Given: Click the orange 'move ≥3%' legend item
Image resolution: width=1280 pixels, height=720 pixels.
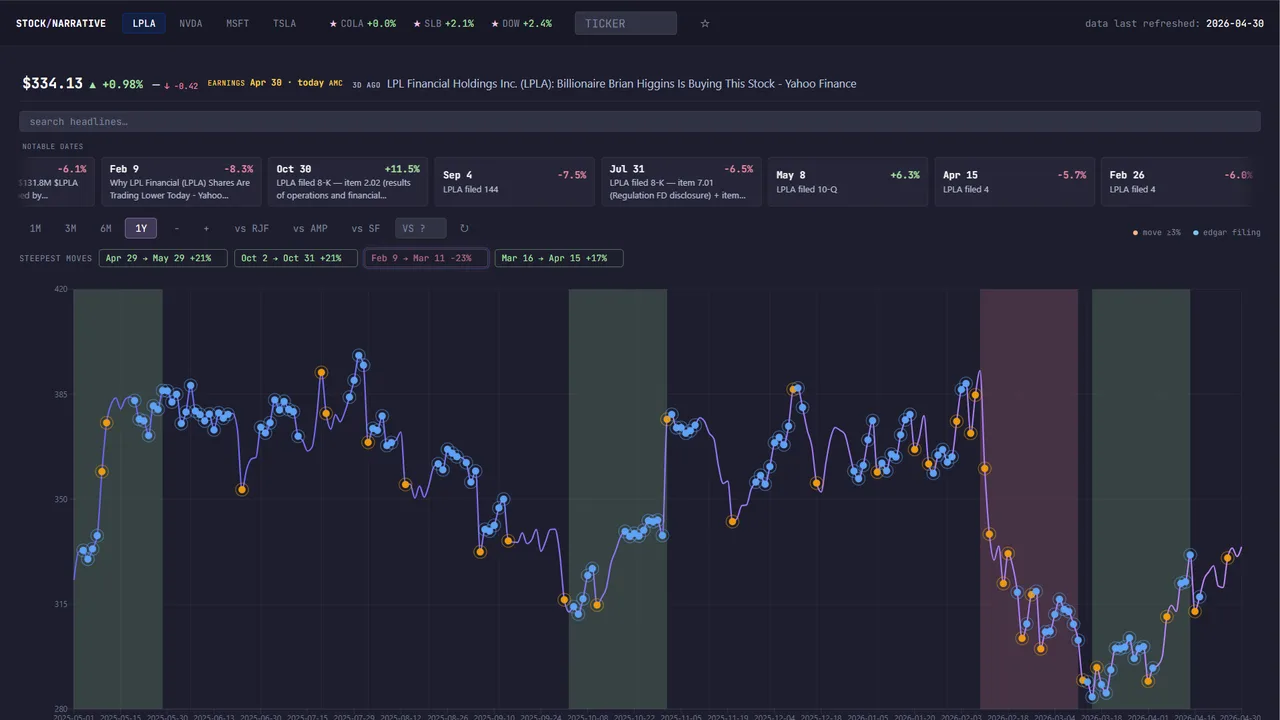Looking at the screenshot, I should (x=1157, y=232).
